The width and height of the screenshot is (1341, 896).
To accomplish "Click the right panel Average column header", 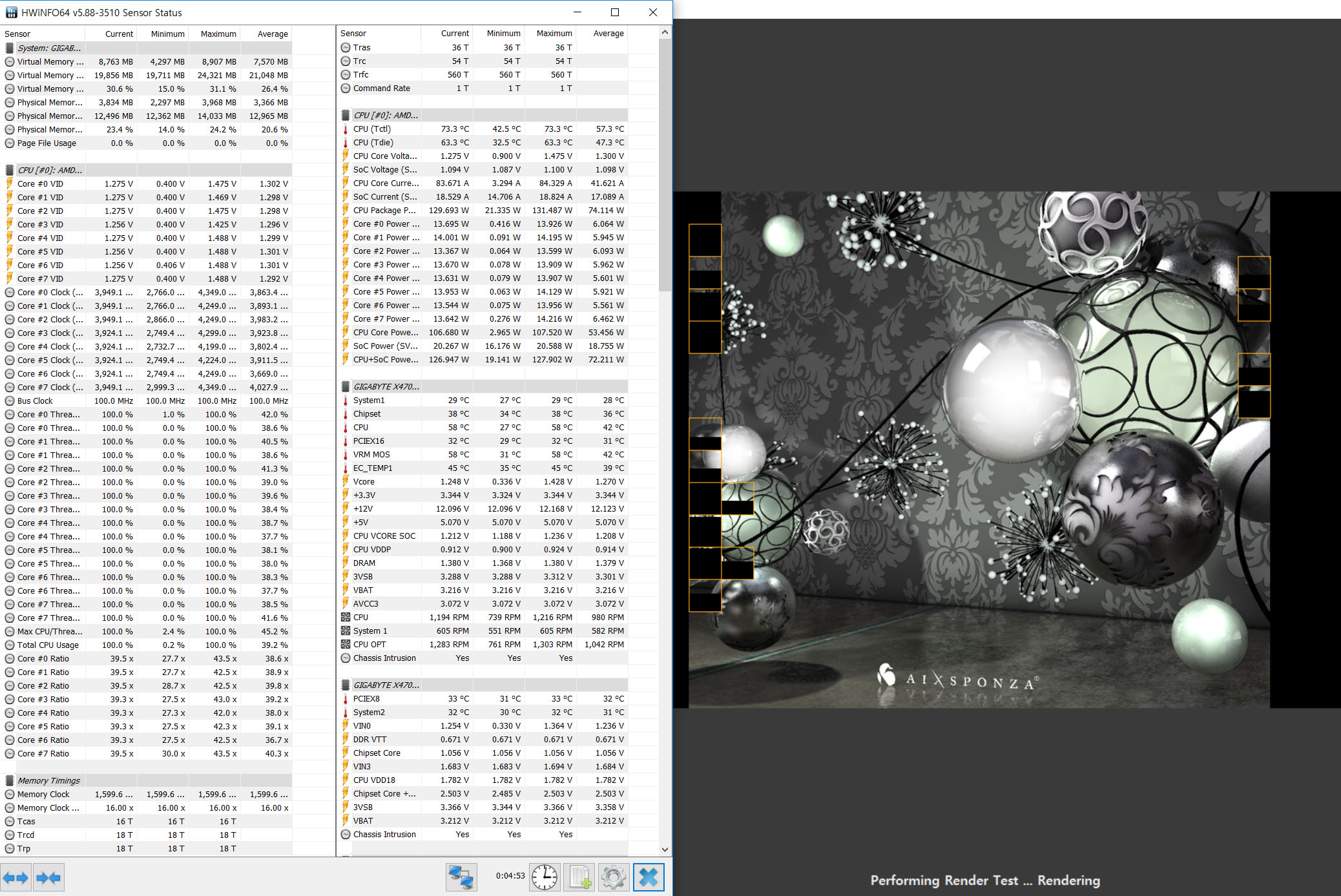I will coord(608,34).
